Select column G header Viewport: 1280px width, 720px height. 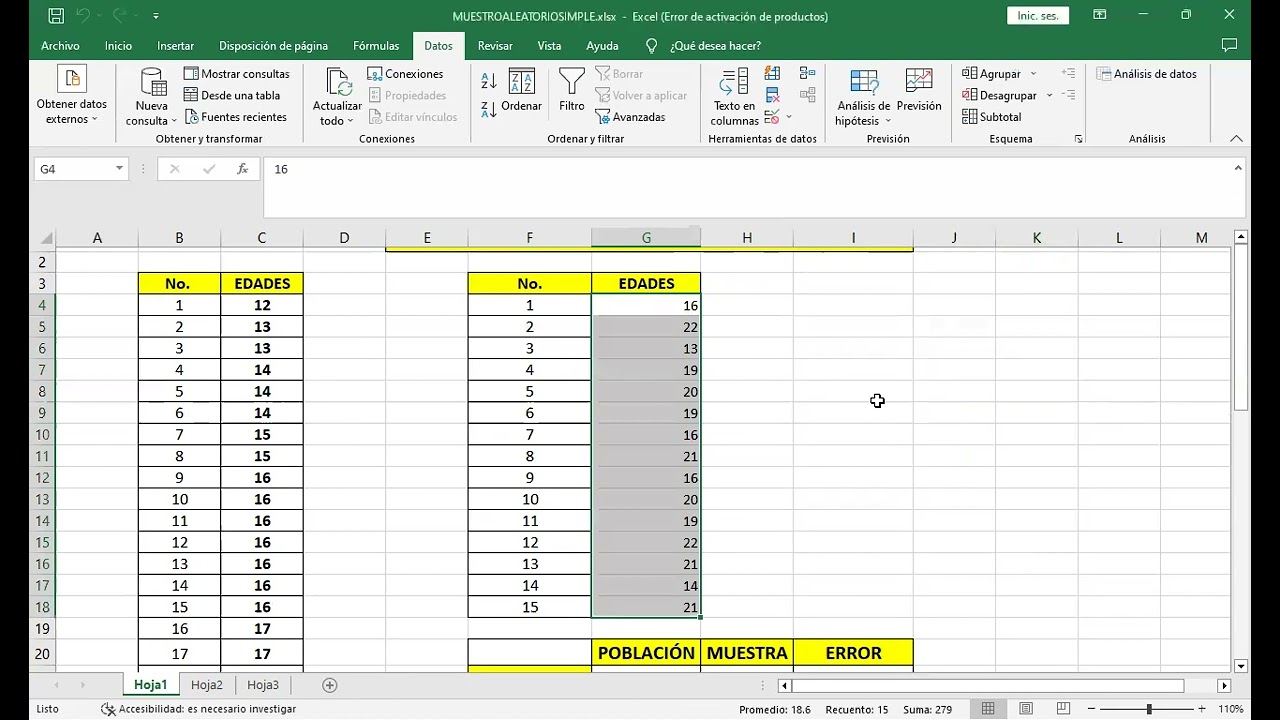(x=646, y=238)
